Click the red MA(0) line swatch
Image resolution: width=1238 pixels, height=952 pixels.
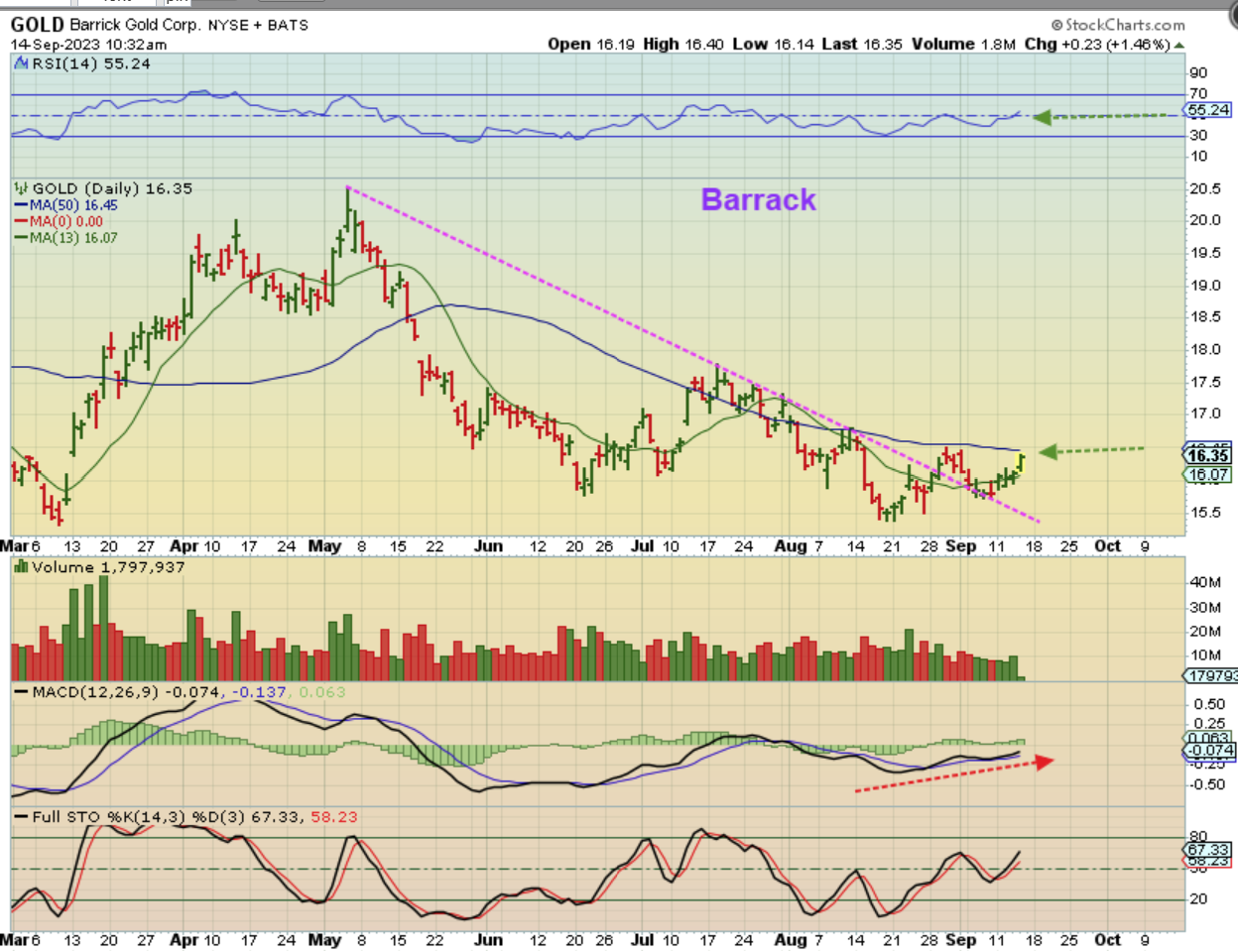click(21, 222)
